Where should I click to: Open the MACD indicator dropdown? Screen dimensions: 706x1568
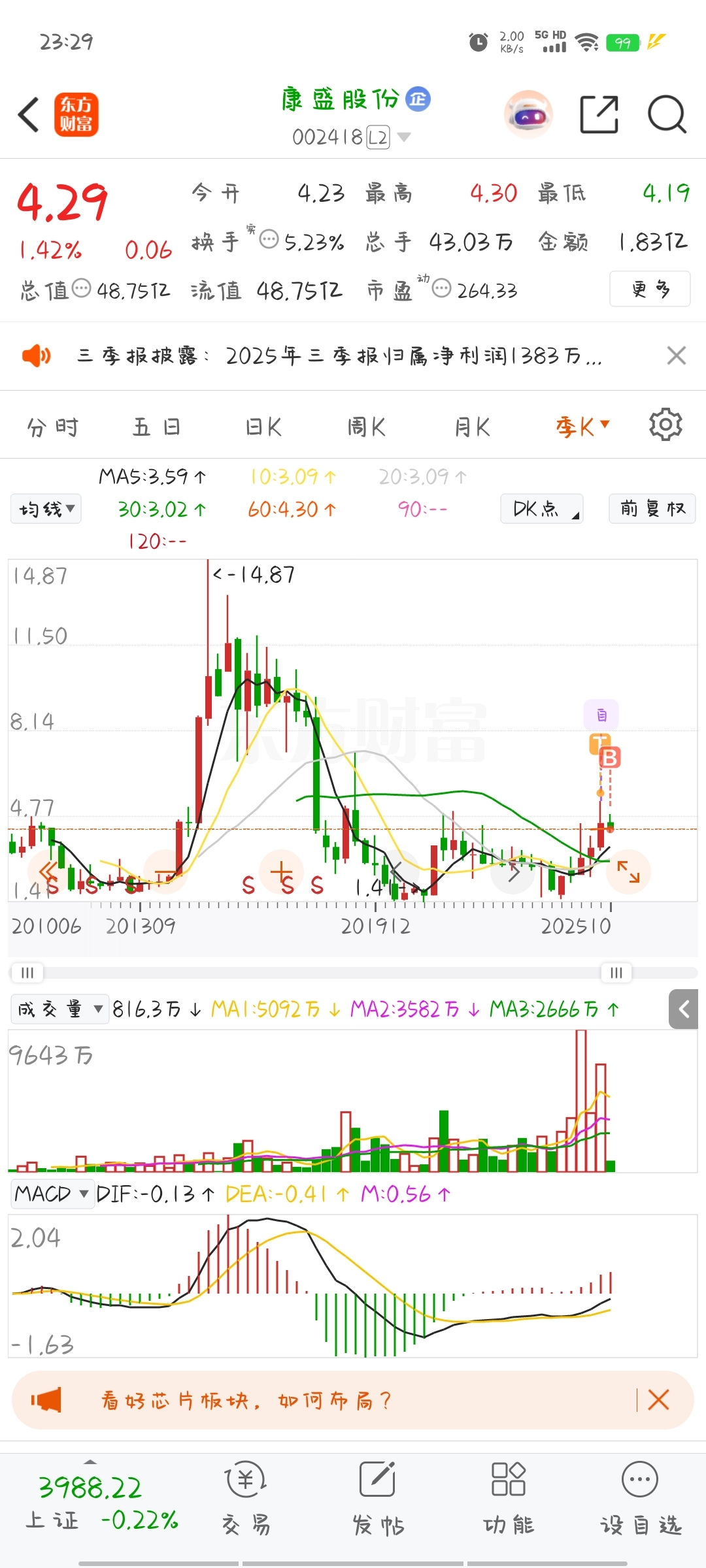tap(52, 1194)
